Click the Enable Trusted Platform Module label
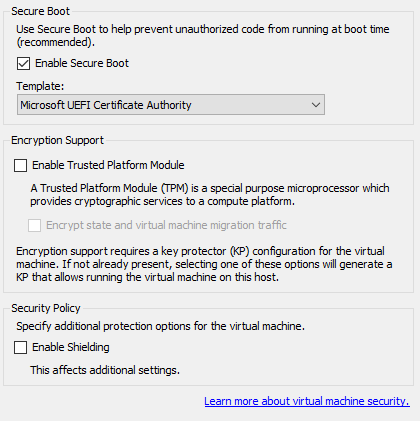 (x=108, y=165)
